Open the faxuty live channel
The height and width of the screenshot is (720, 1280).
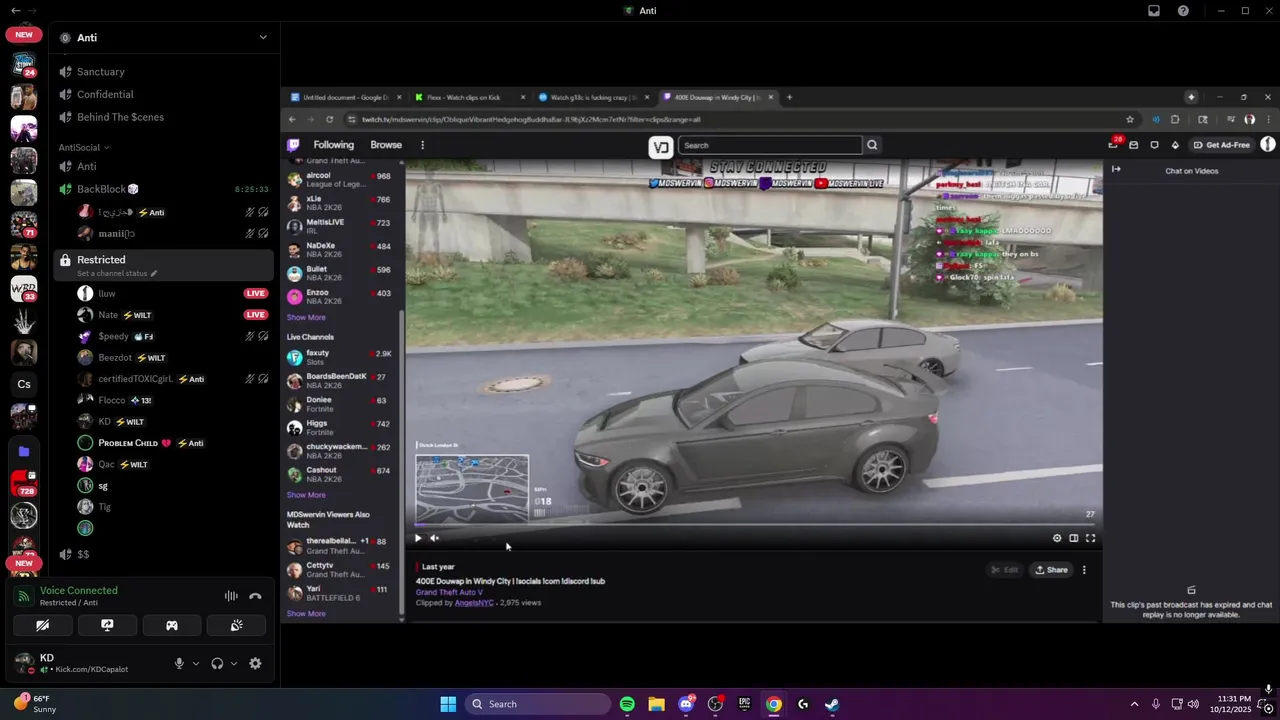tap(340, 357)
